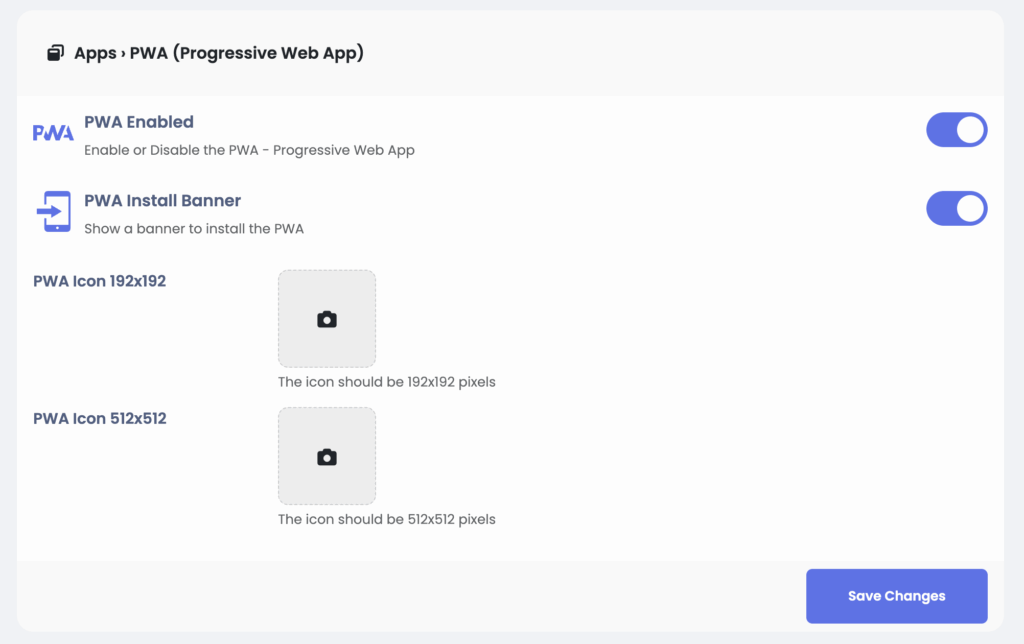Click the Apps stack icon in header

click(x=56, y=53)
